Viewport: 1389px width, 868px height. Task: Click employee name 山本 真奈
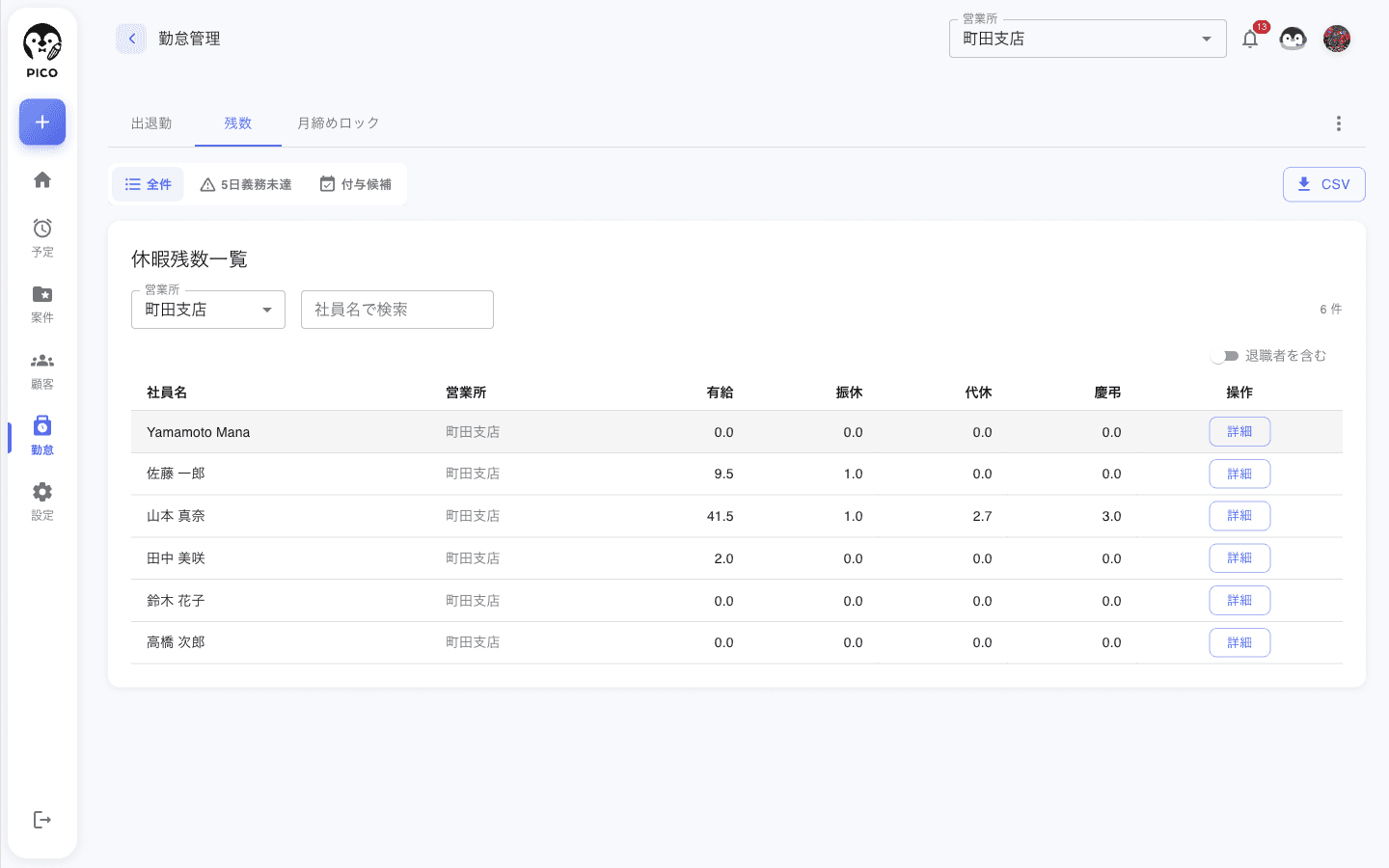(176, 516)
